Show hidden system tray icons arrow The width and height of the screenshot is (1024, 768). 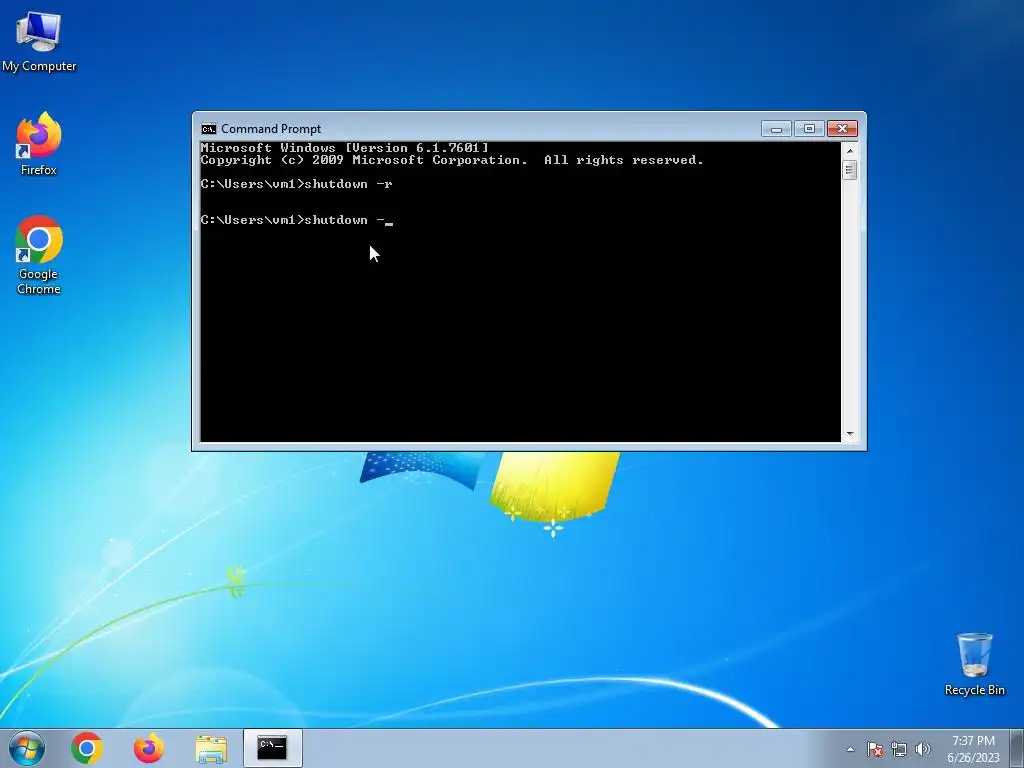(850, 749)
